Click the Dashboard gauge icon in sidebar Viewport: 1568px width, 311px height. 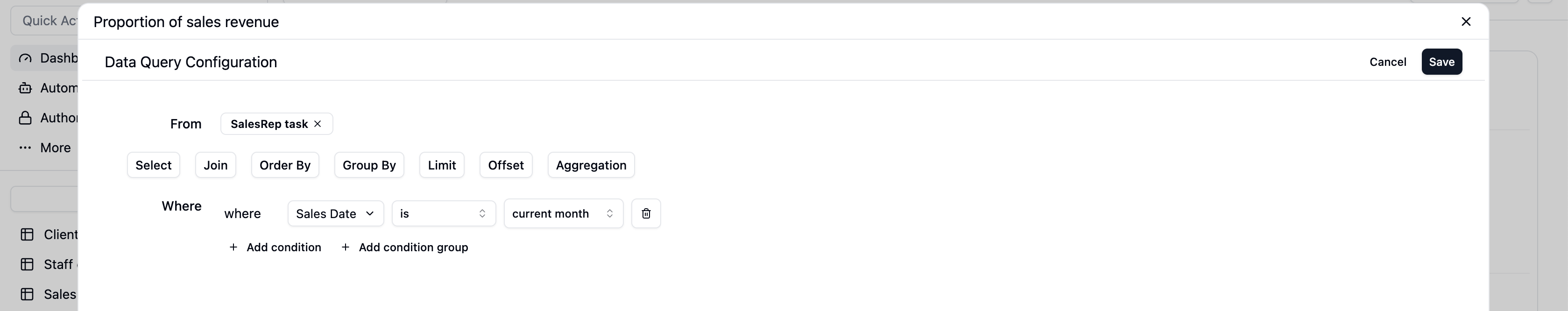[25, 58]
